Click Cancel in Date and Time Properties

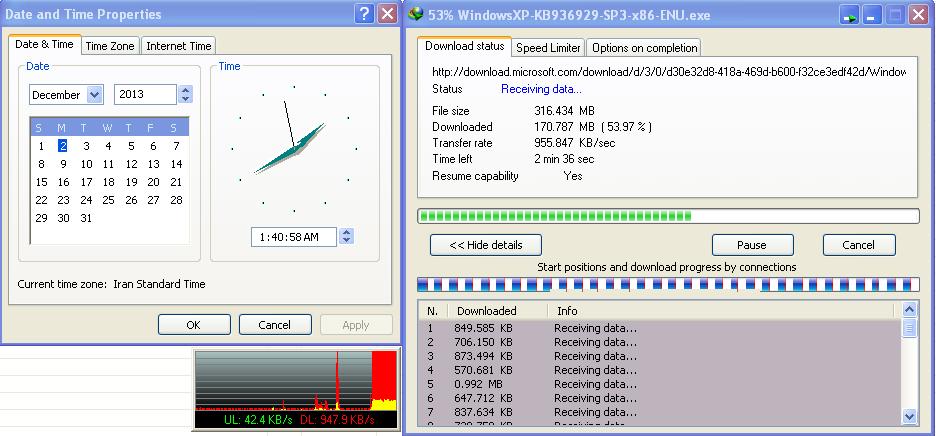(275, 325)
